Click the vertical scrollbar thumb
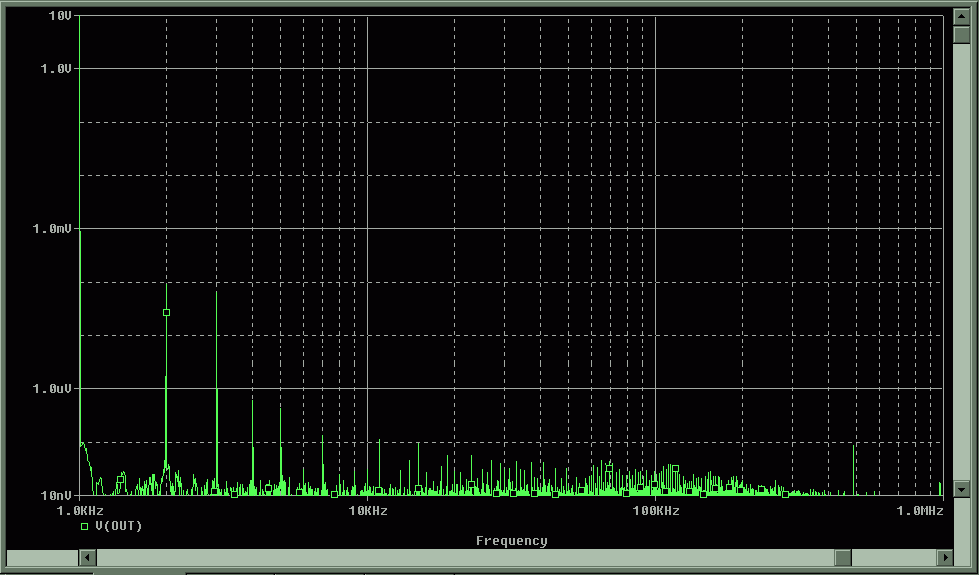 click(x=961, y=36)
